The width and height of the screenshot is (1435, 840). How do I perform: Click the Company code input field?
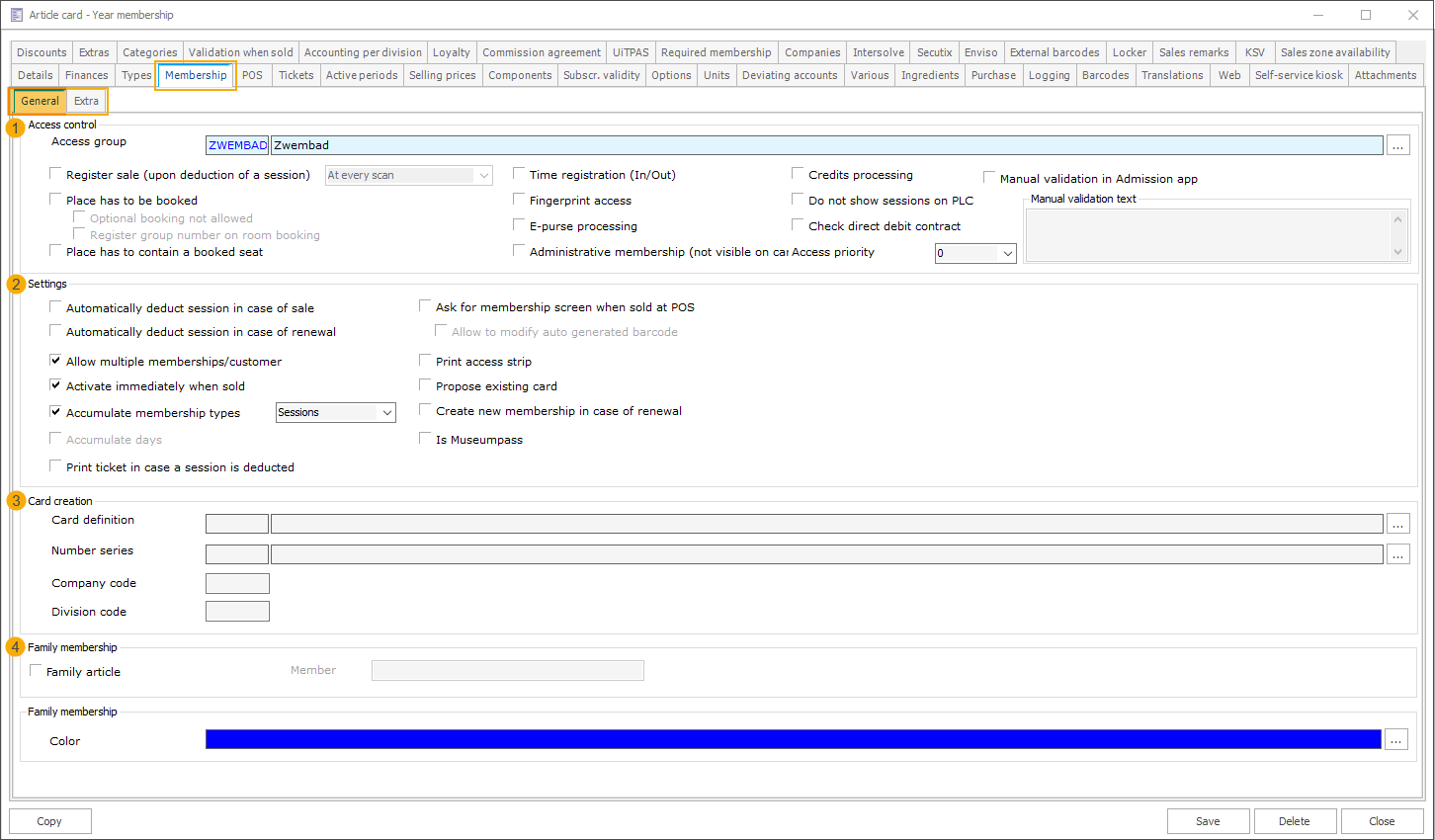pyautogui.click(x=237, y=583)
